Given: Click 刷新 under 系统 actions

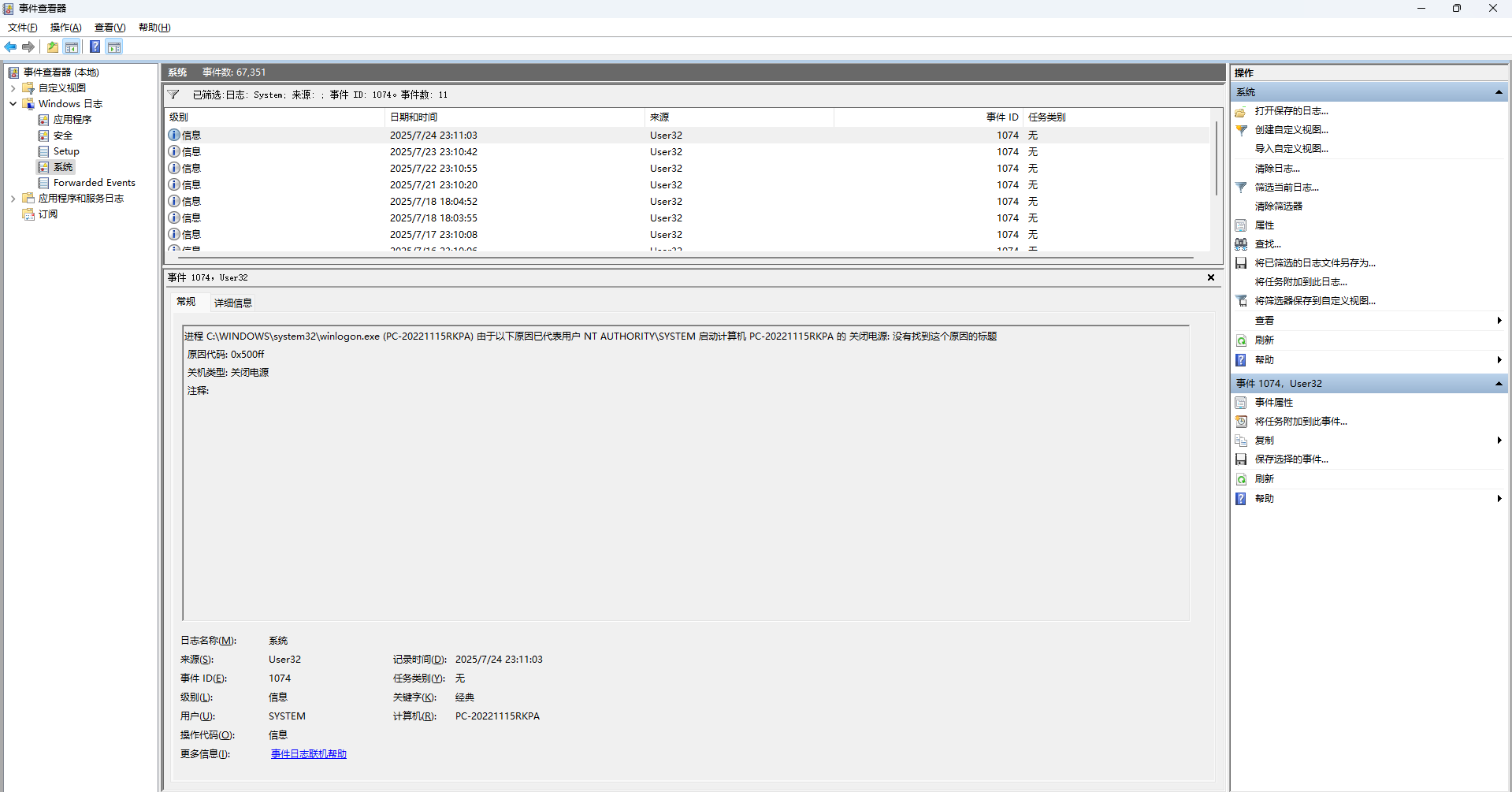Looking at the screenshot, I should point(1265,340).
